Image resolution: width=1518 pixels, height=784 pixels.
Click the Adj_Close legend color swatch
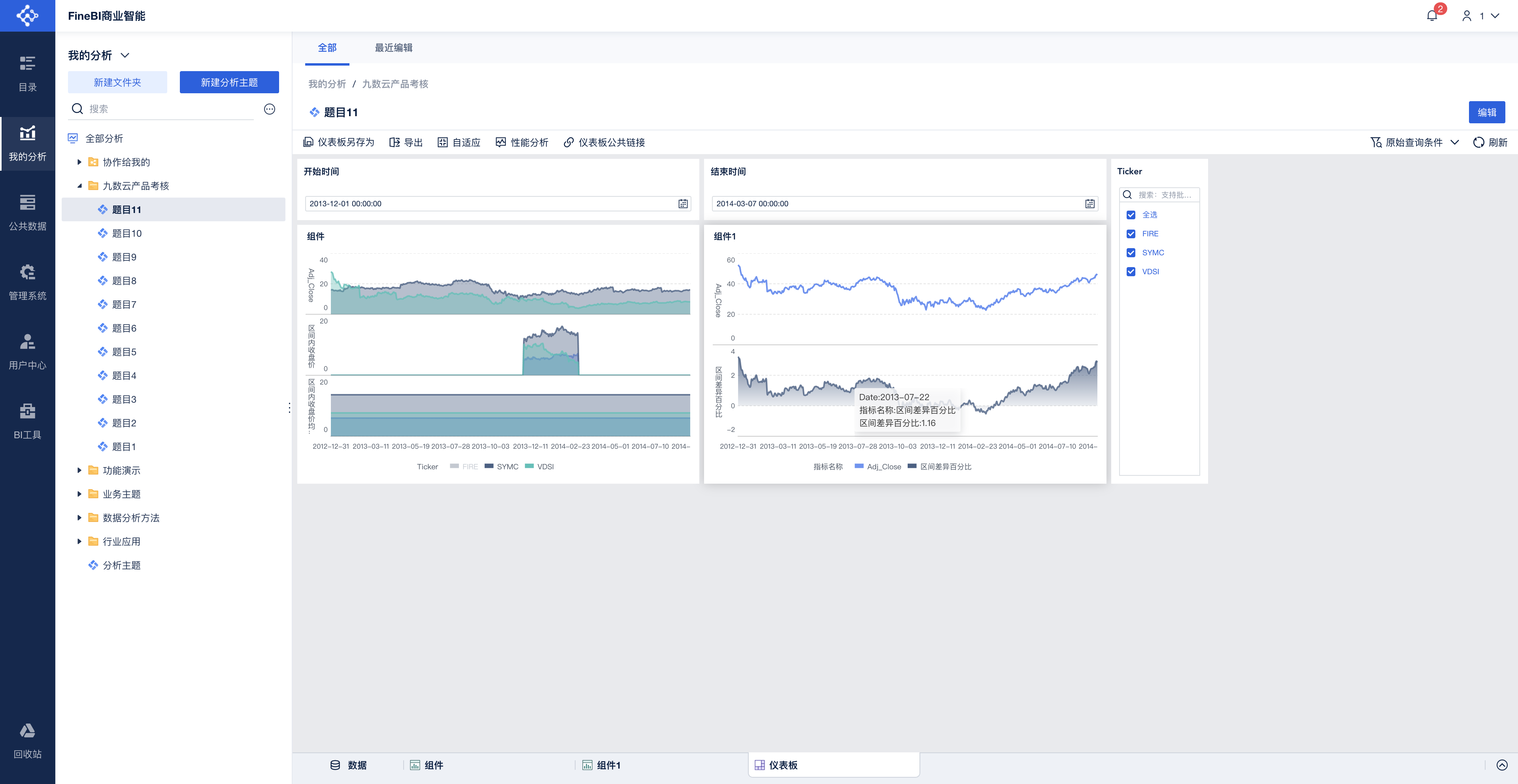pyautogui.click(x=859, y=466)
